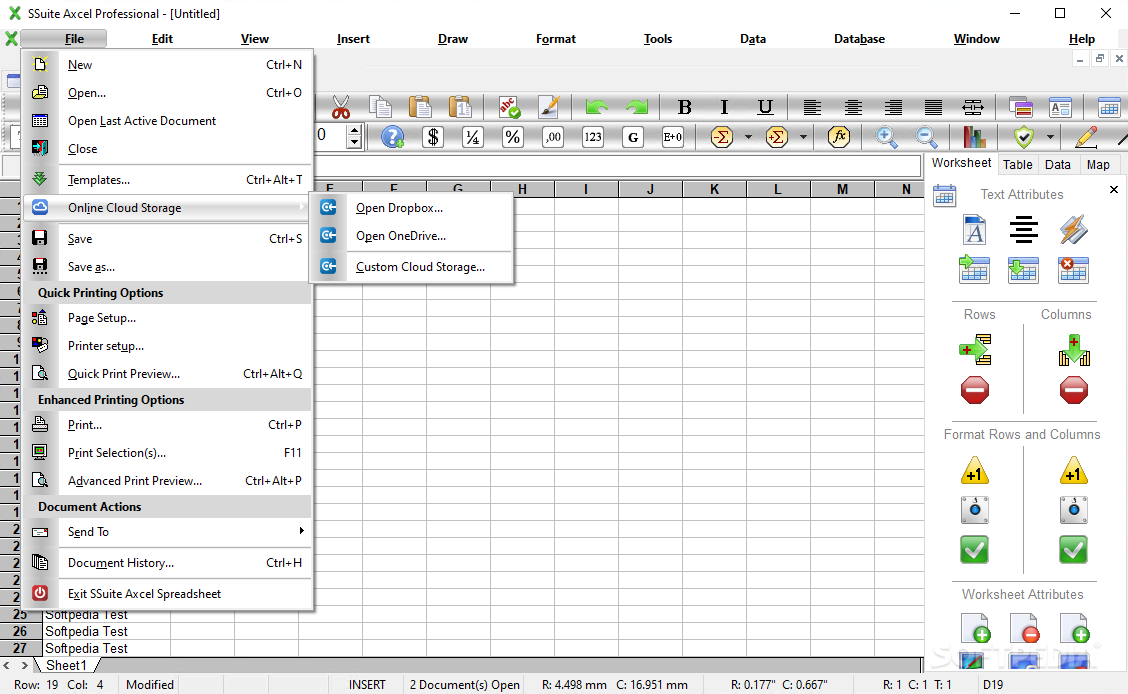This screenshot has height=694, width=1128.
Task: Open the first sum dropdown arrow
Action: click(748, 137)
